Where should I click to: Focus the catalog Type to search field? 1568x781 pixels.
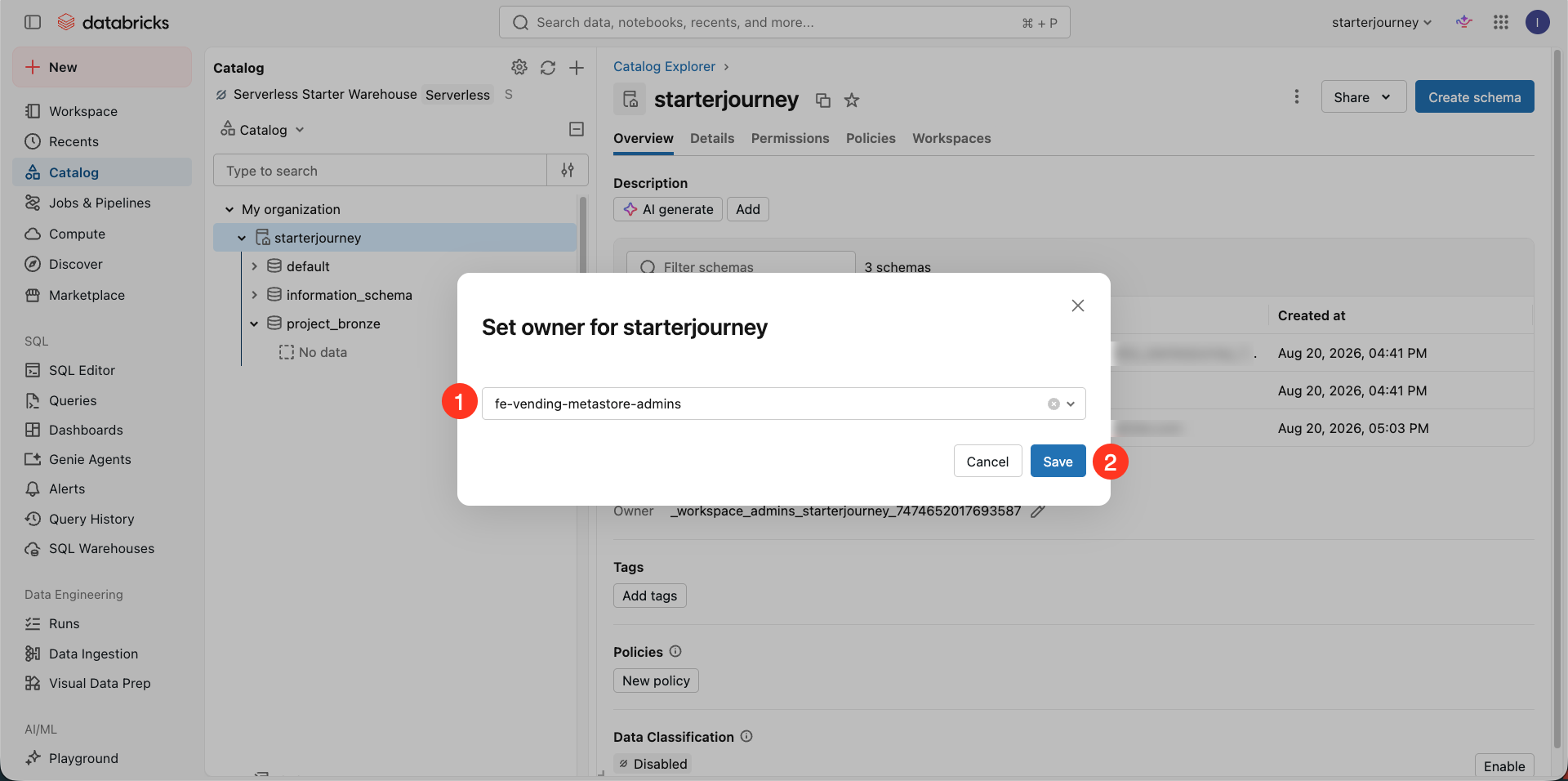(x=380, y=170)
